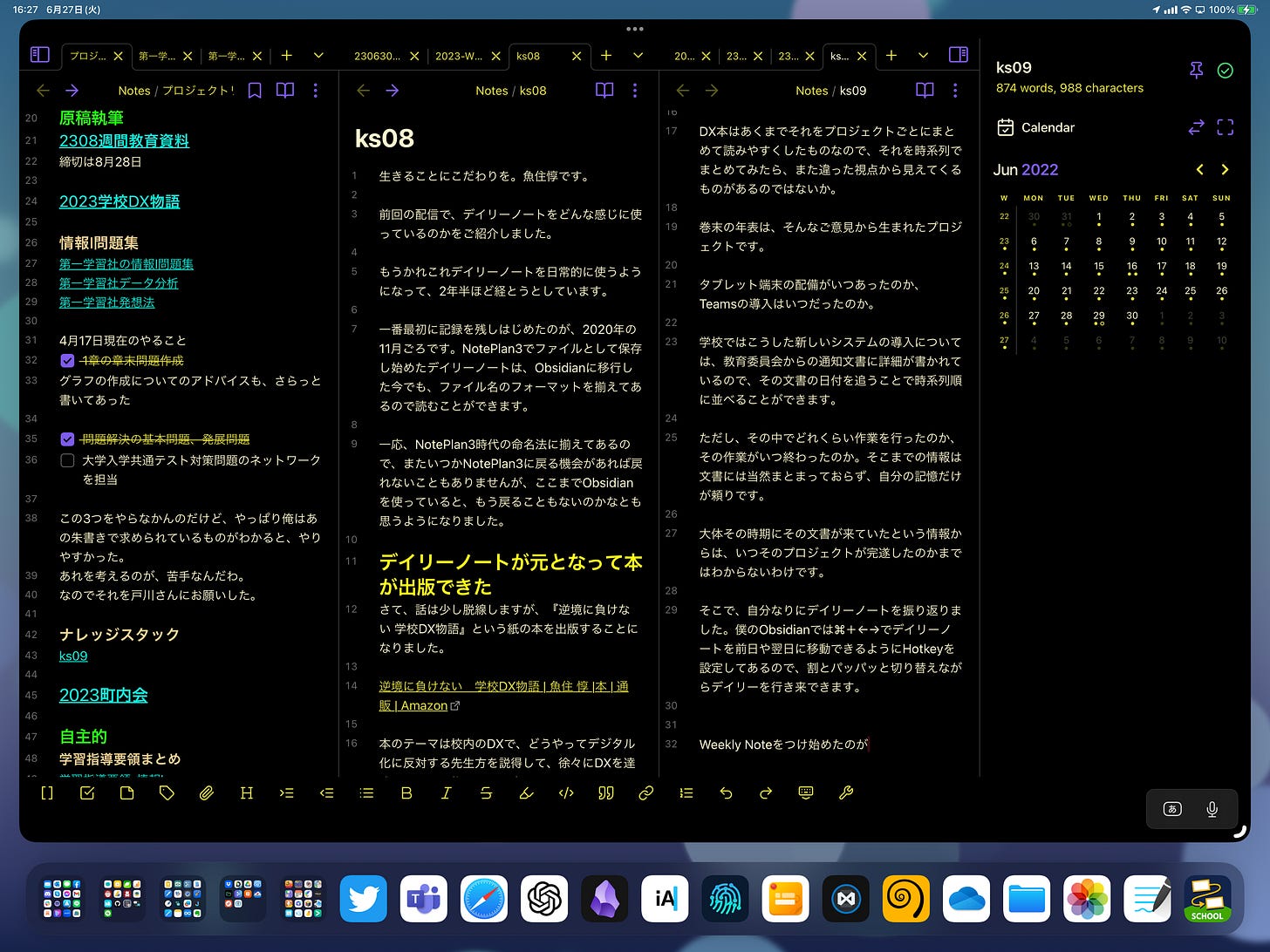Image resolution: width=1270 pixels, height=952 pixels.
Task: Go to next month in calendar
Action: click(x=1225, y=170)
